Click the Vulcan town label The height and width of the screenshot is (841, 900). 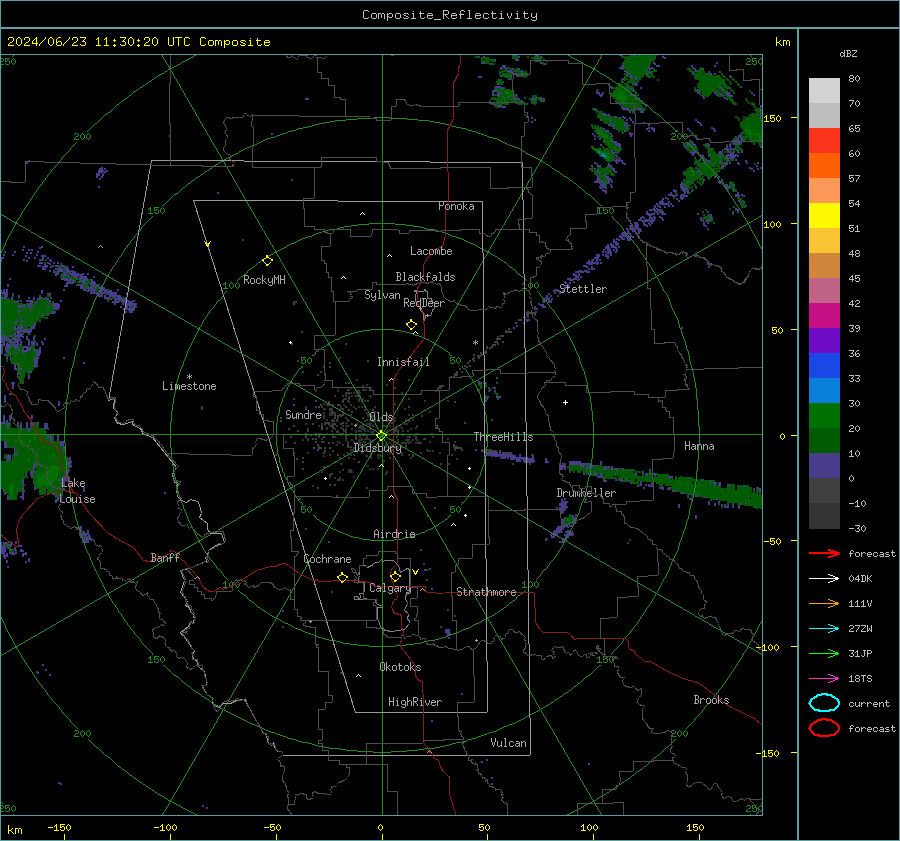(508, 743)
